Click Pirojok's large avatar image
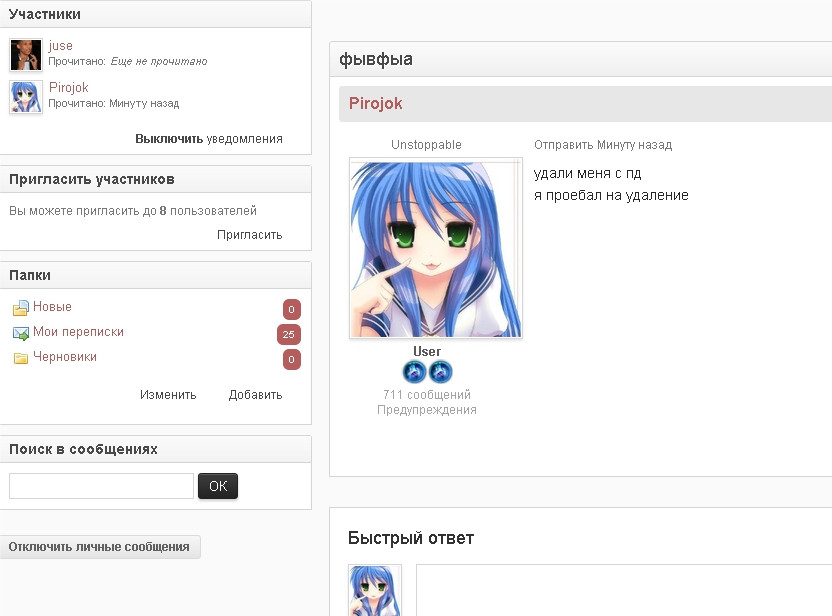 point(436,248)
